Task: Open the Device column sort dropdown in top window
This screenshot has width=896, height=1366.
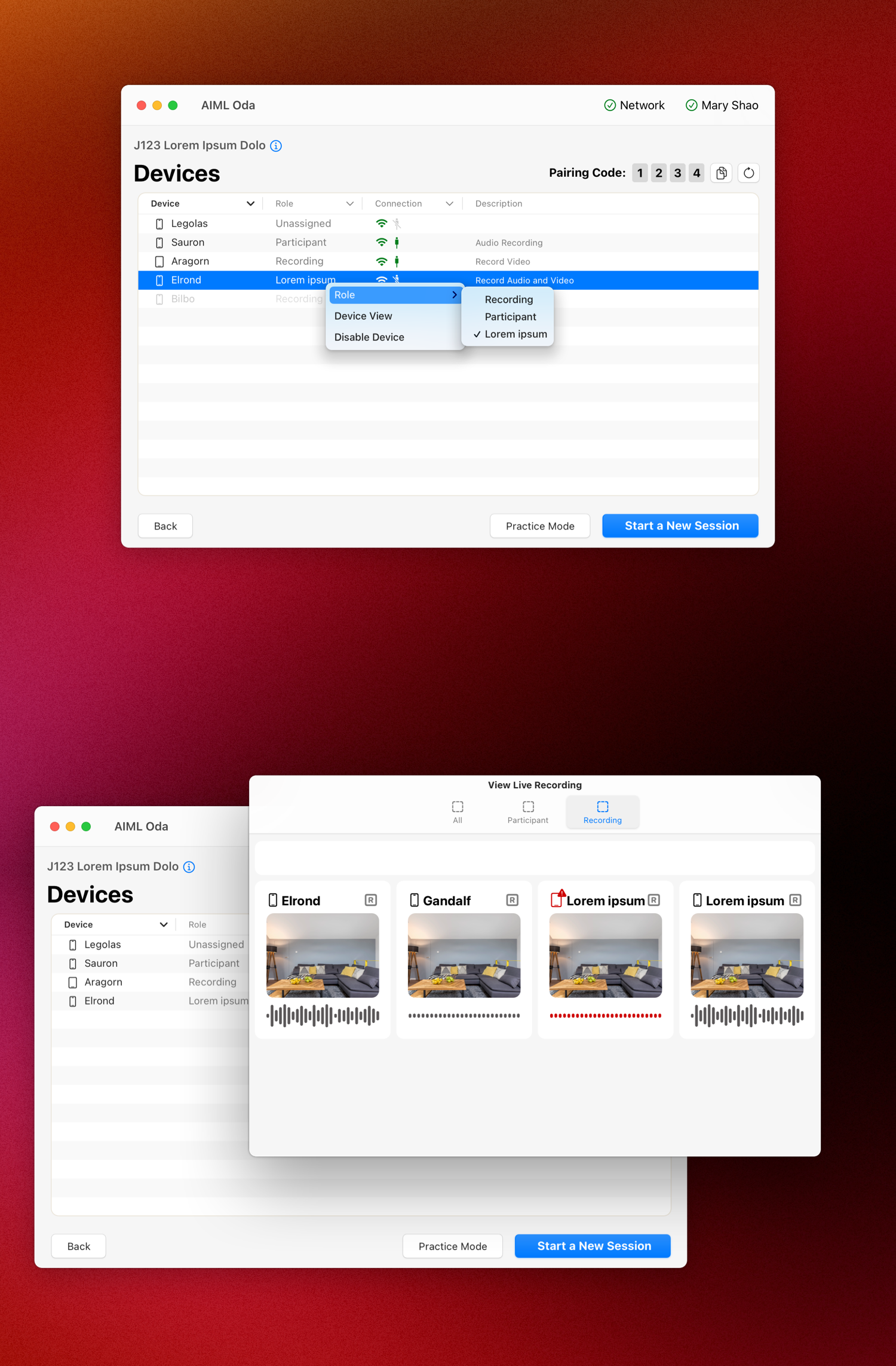Action: pos(250,204)
